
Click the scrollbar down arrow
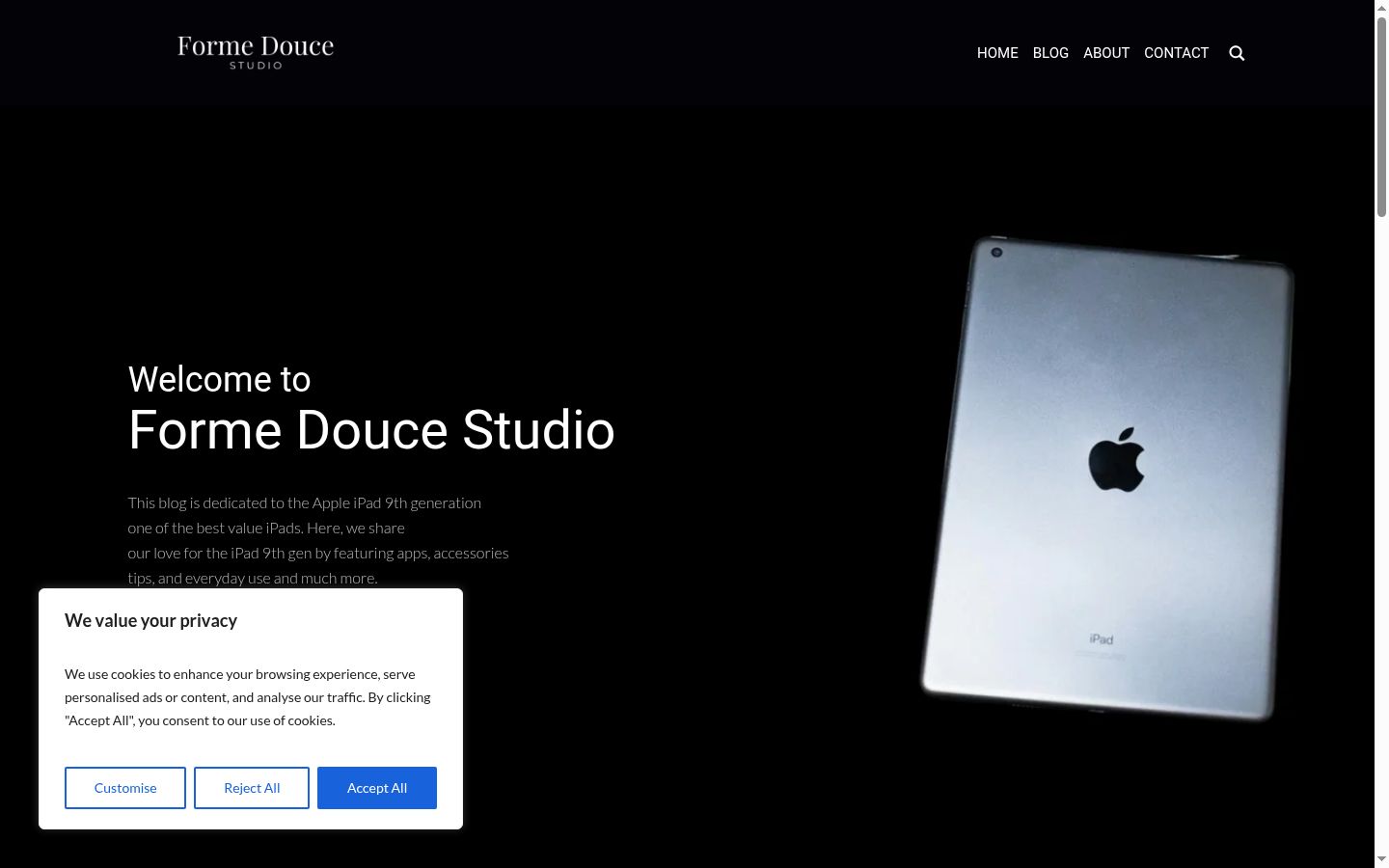coord(1381,859)
